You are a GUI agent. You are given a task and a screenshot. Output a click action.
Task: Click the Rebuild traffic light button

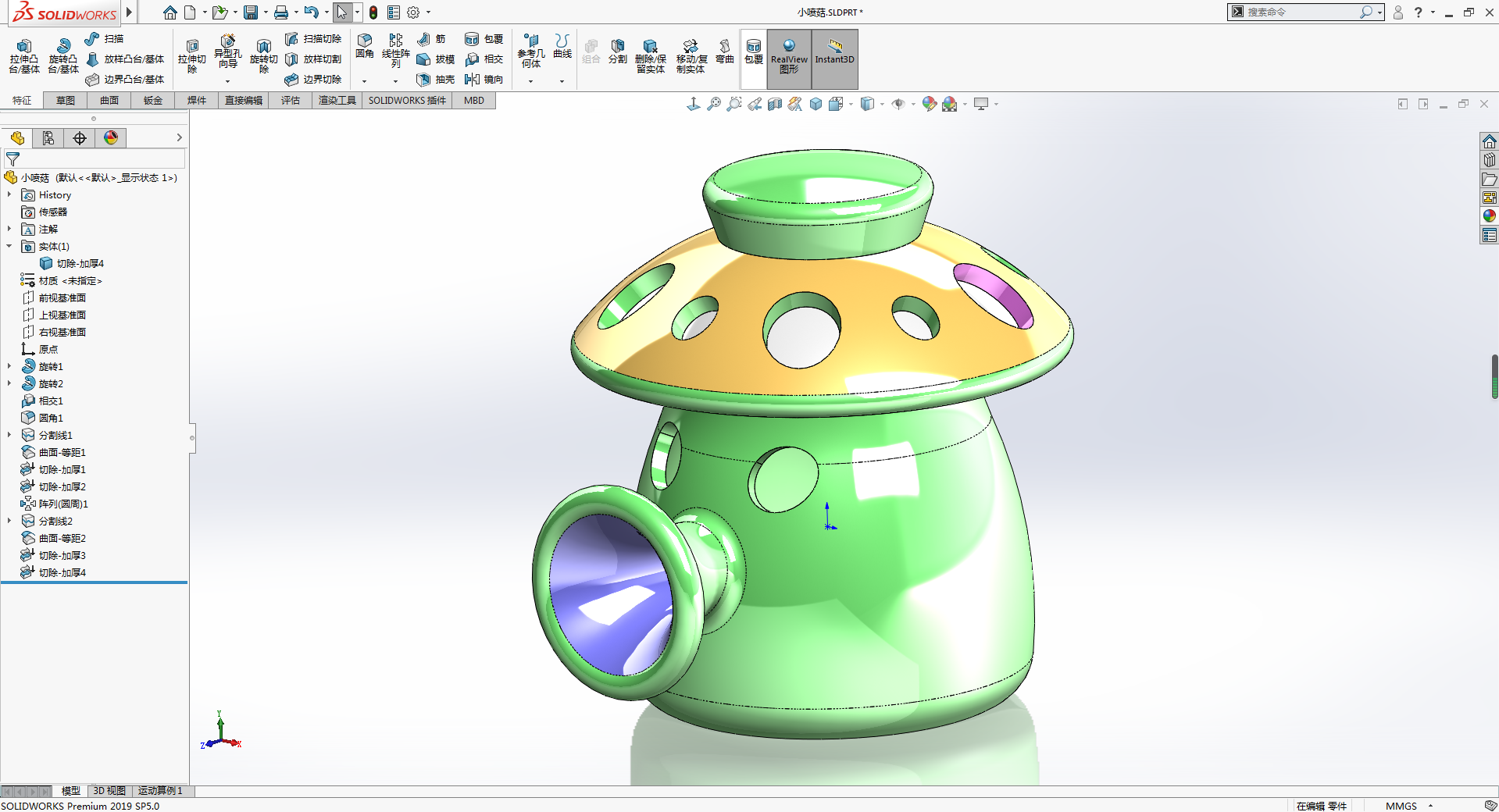click(x=373, y=12)
